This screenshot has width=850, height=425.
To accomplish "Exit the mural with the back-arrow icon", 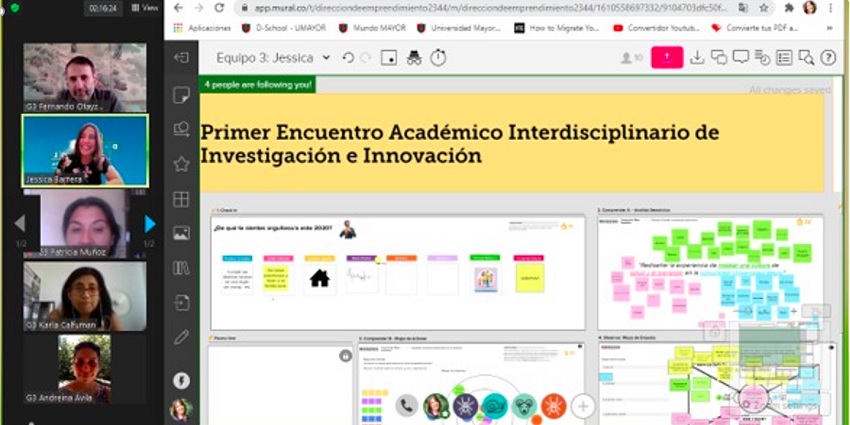I will pos(181,58).
